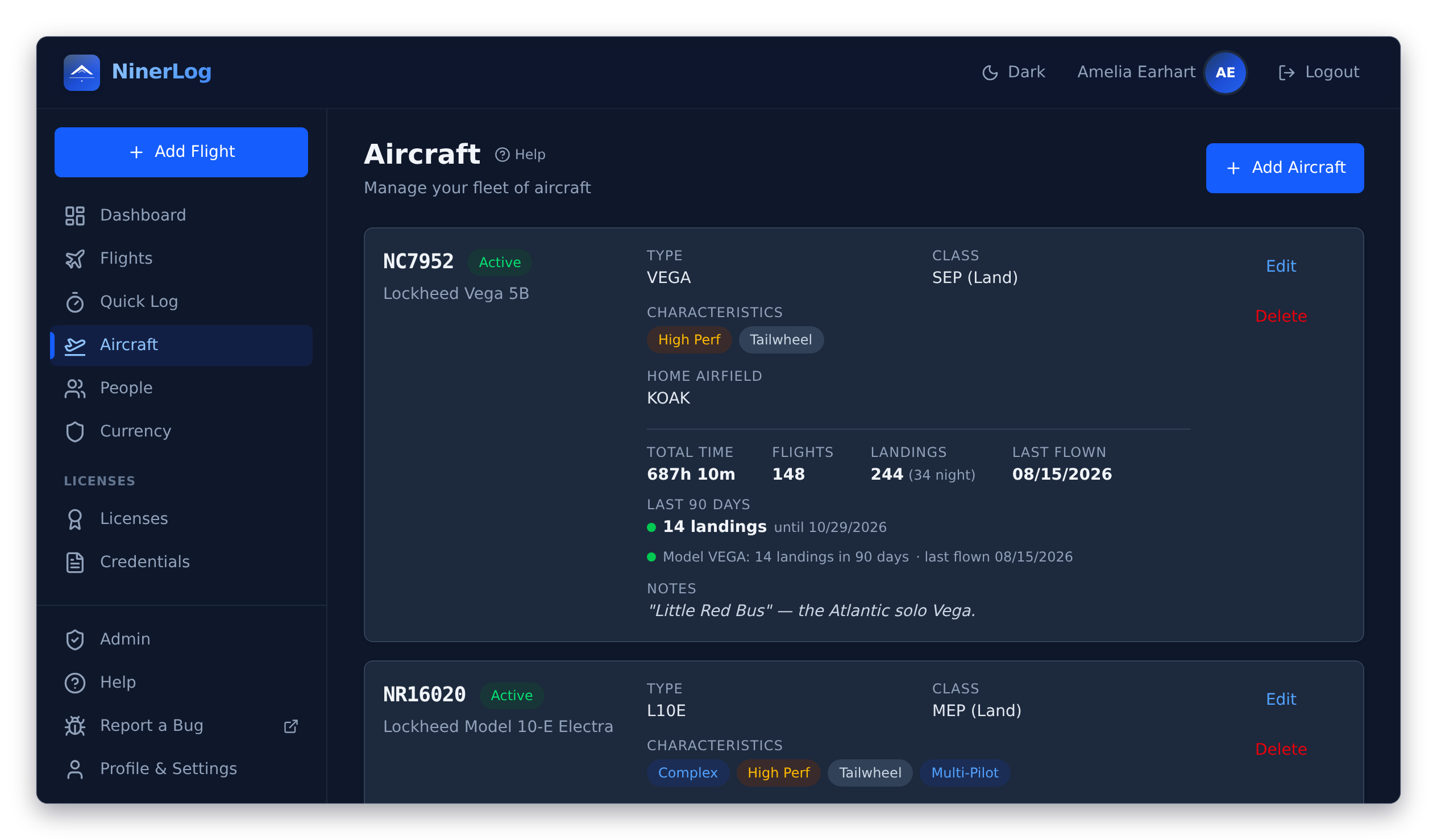
Task: Click the High Perf tag on NC7952
Action: 689,340
